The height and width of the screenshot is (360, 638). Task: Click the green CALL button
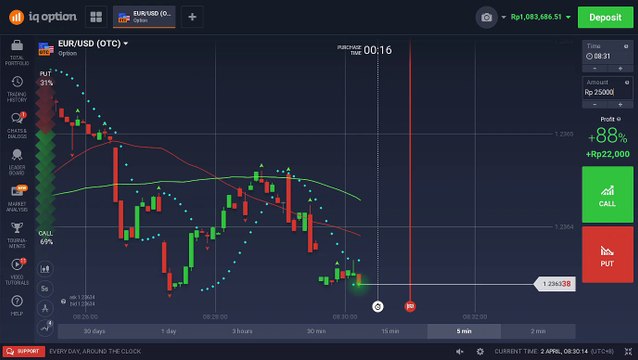tap(607, 194)
